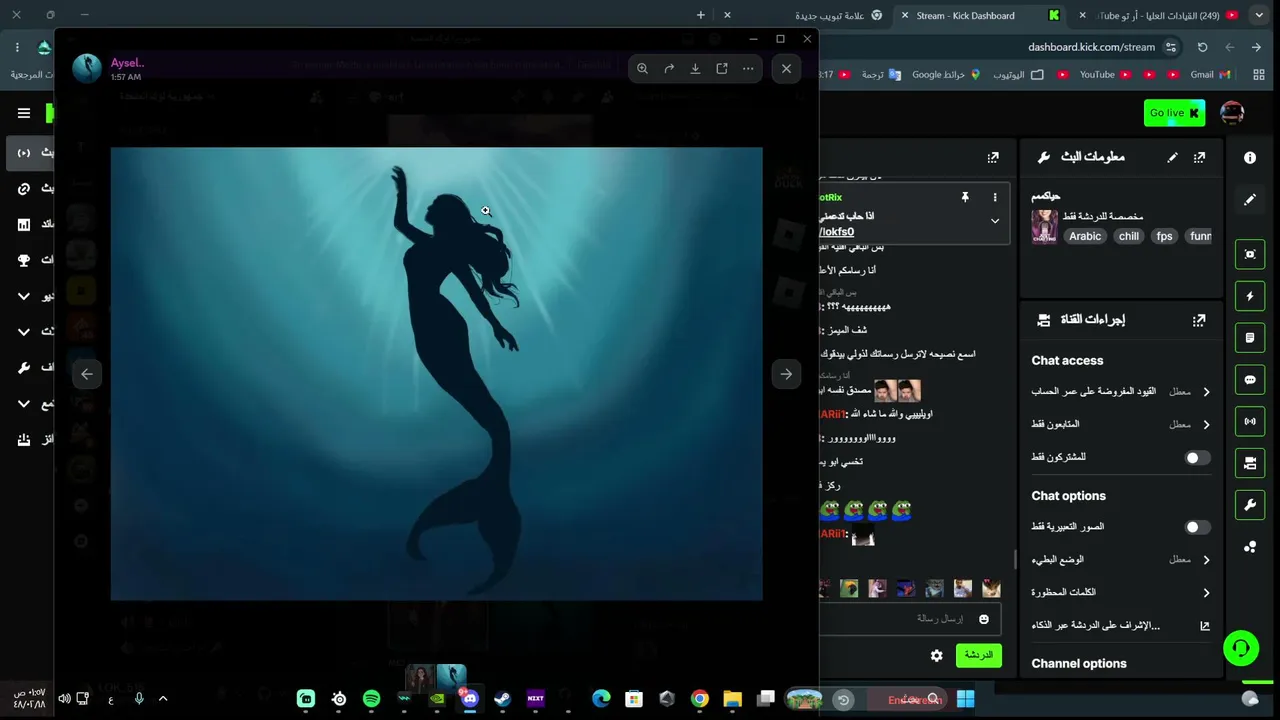The height and width of the screenshot is (720, 1280).
Task: Open pinned message three-dot menu
Action: (x=995, y=198)
